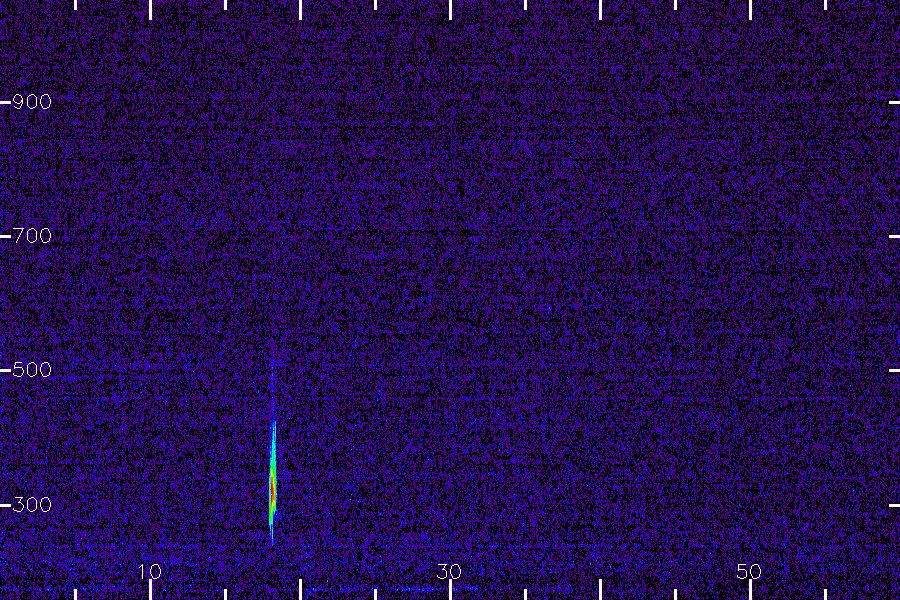The image size is (900, 600).
Task: Click the 50 label on the horizontal axis
Action: 749,571
